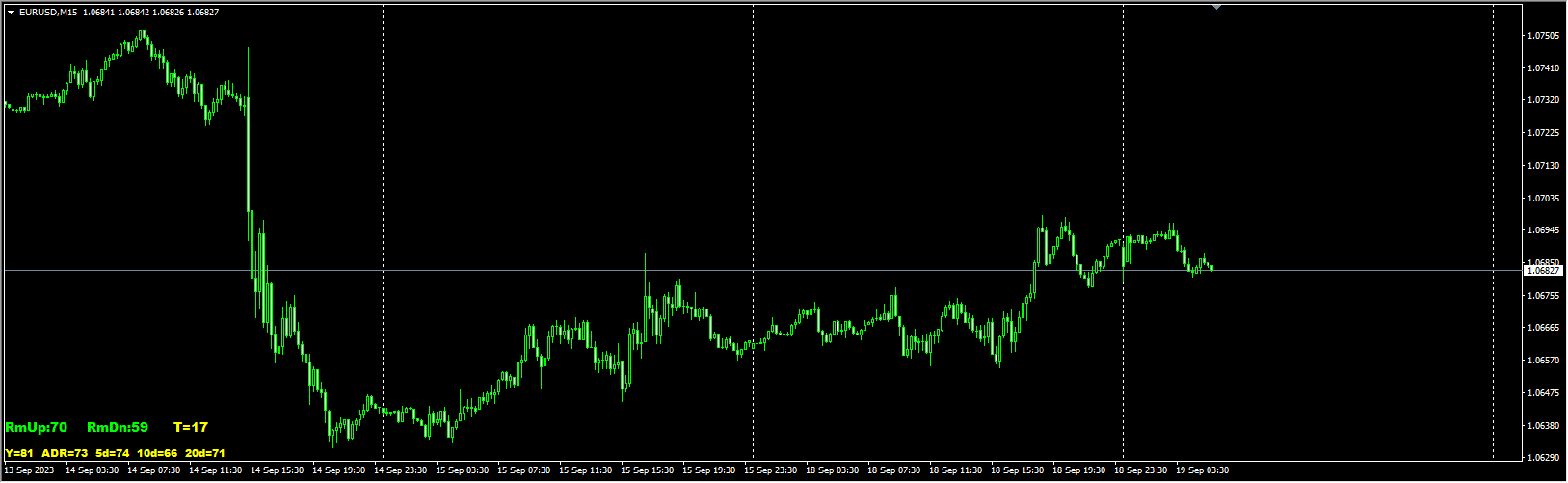Click price scale value 1.07320
This screenshot has width=1568, height=483.
[x=1544, y=100]
